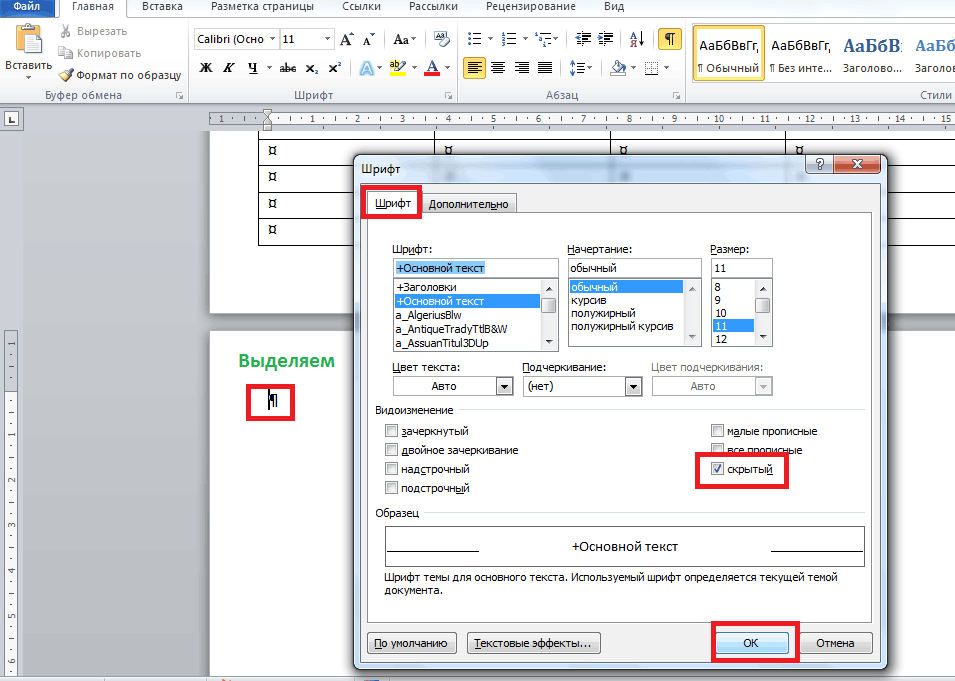This screenshot has width=955, height=681.
Task: Toggle the малые прописные checkbox
Action: coord(717,431)
